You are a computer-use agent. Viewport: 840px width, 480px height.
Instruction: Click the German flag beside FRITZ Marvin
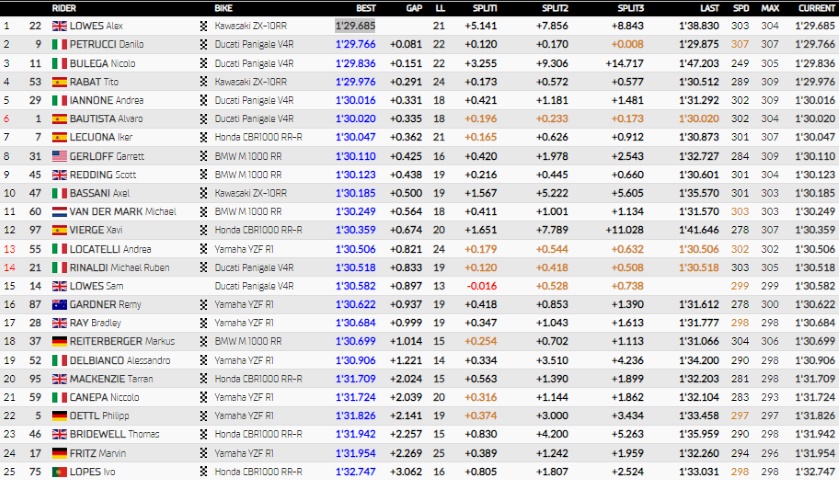click(x=59, y=453)
